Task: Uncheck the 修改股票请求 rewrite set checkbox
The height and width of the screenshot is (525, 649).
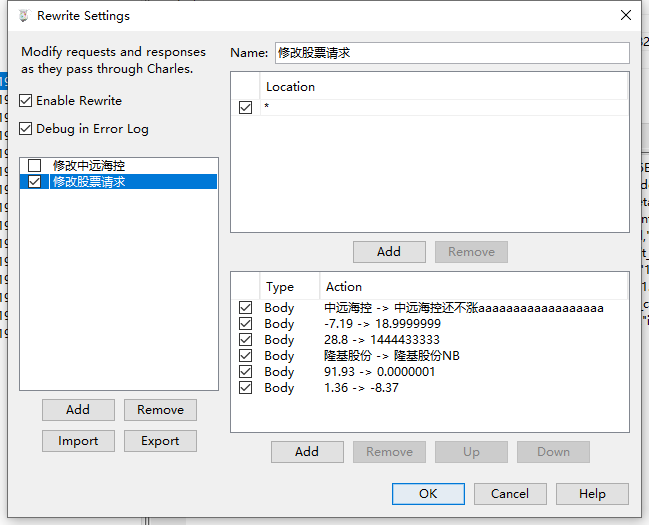Action: [x=34, y=181]
